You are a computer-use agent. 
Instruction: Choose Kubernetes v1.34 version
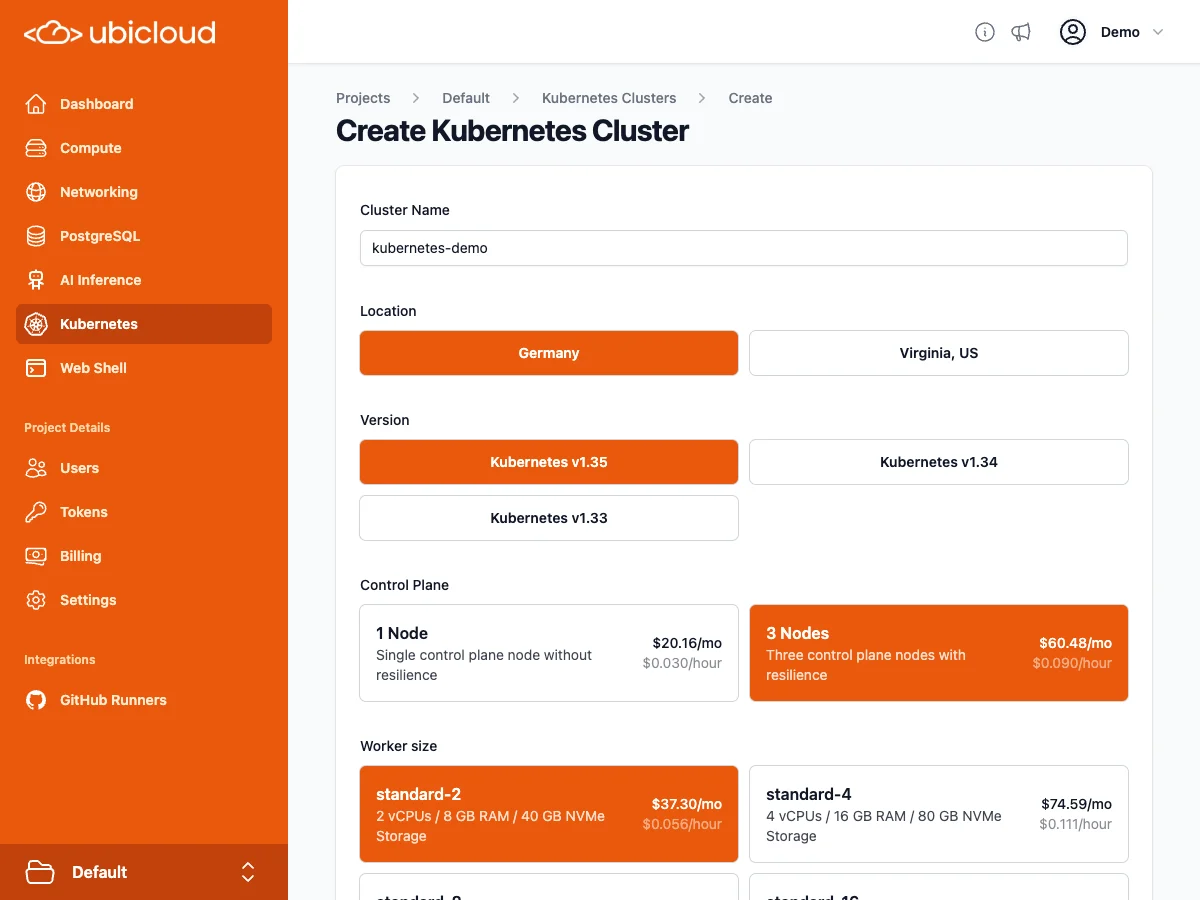939,462
